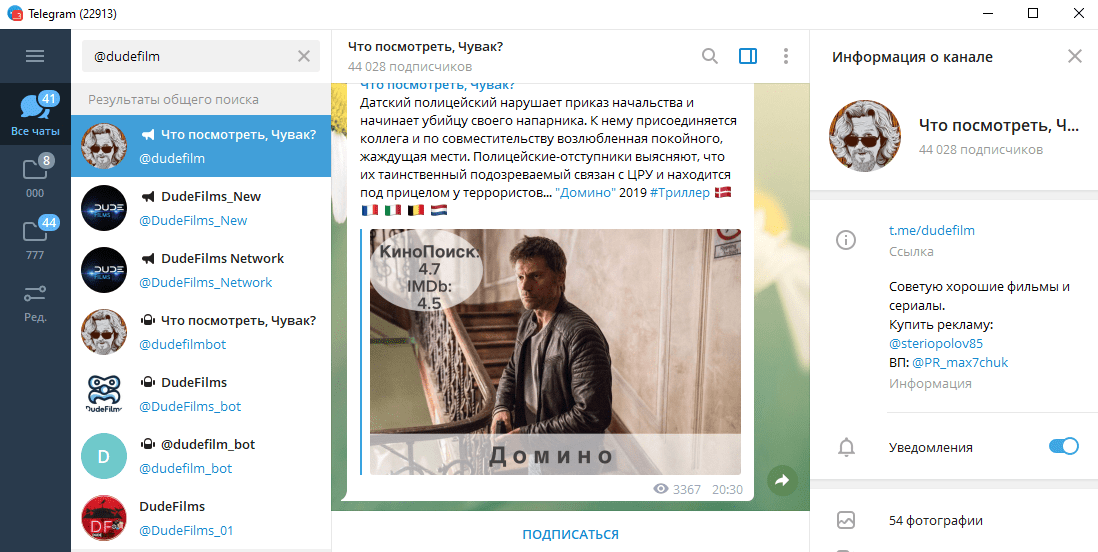Viewport: 1098px width, 552px height.
Task: Close the channel information panel
Action: point(1075,56)
